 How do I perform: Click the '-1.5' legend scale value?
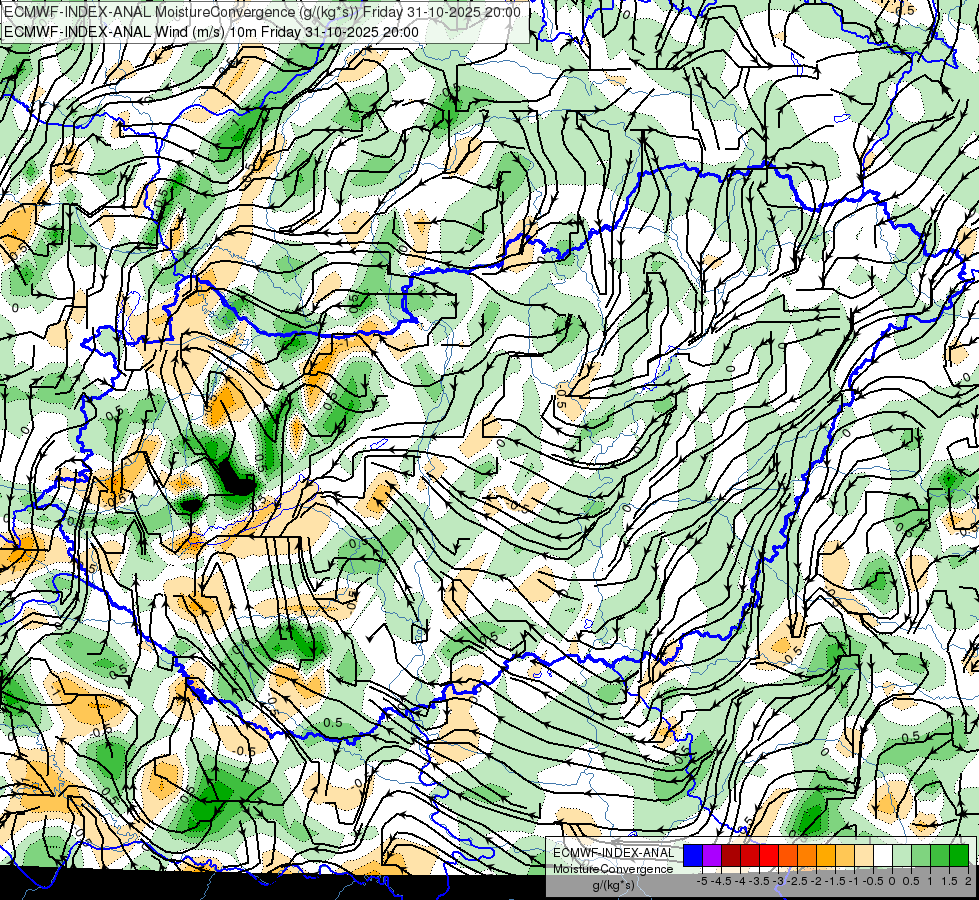click(835, 881)
